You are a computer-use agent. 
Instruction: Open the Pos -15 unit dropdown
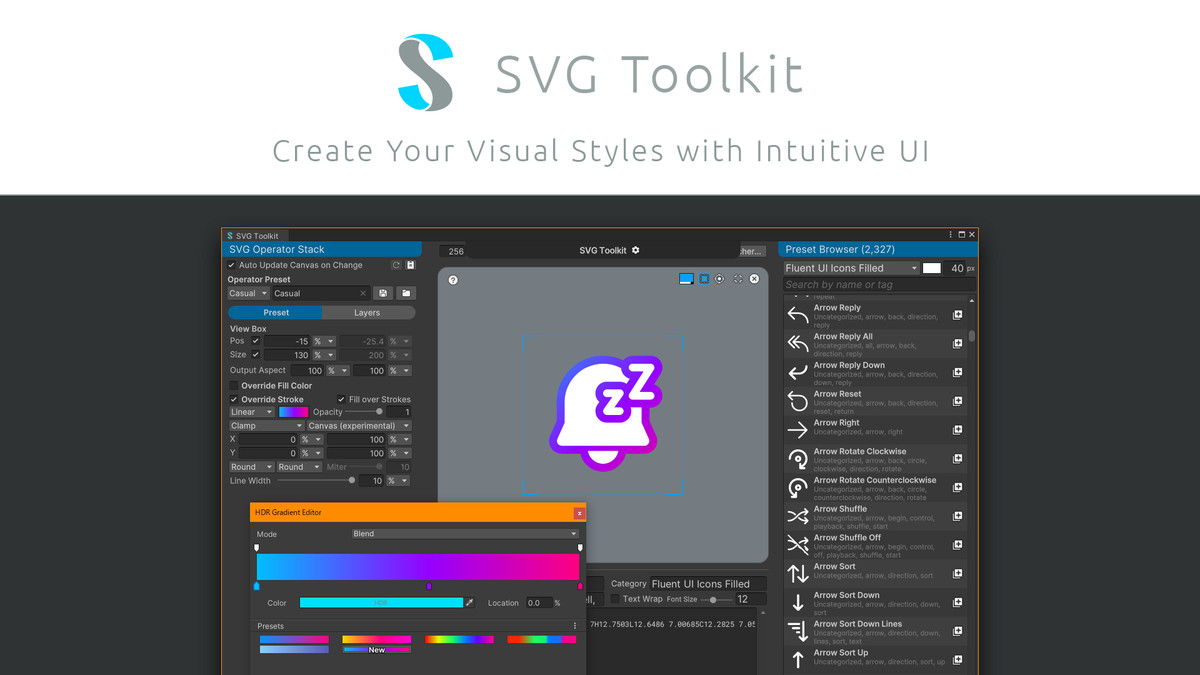coord(324,341)
